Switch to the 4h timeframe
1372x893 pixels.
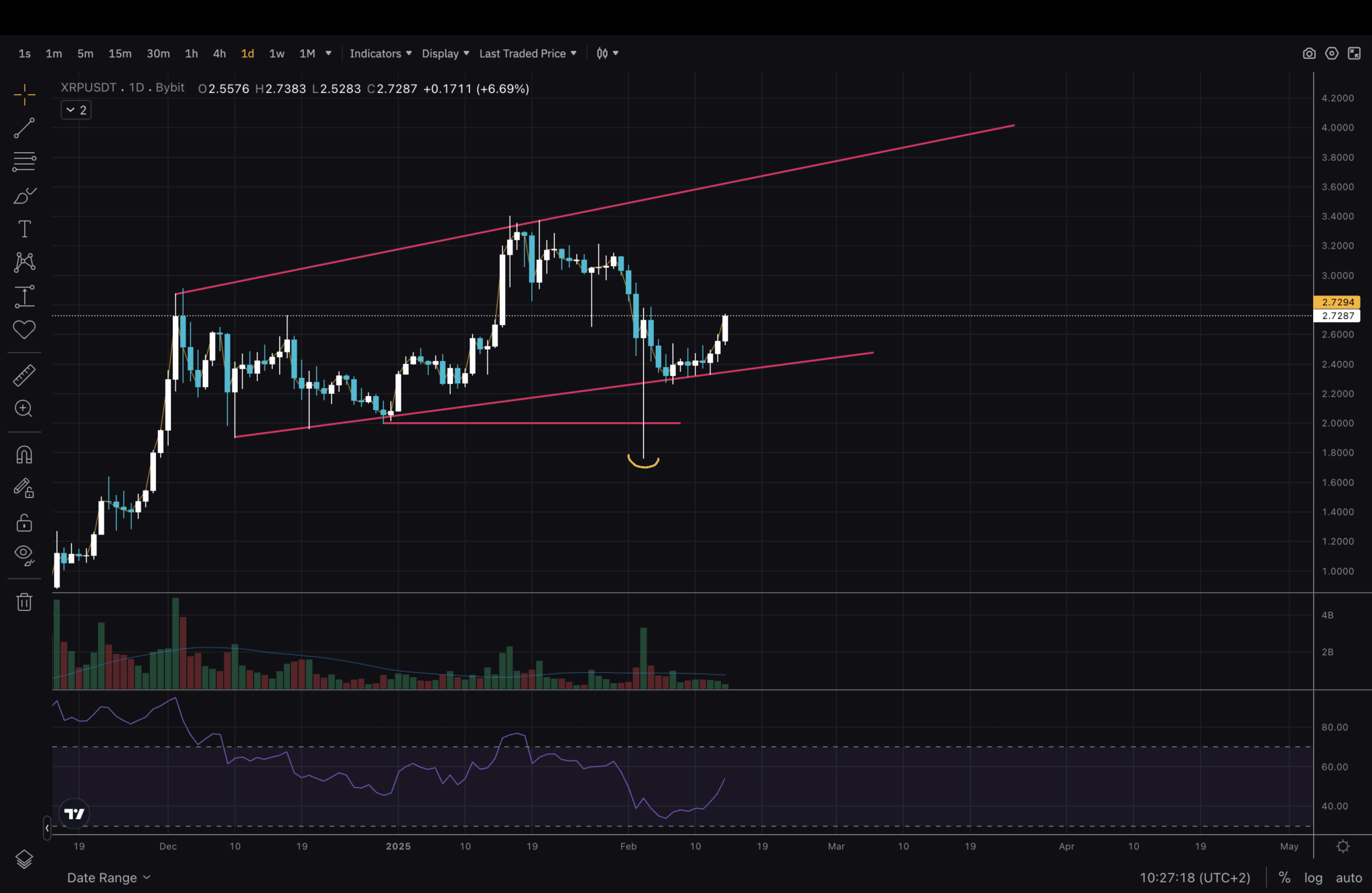click(219, 54)
